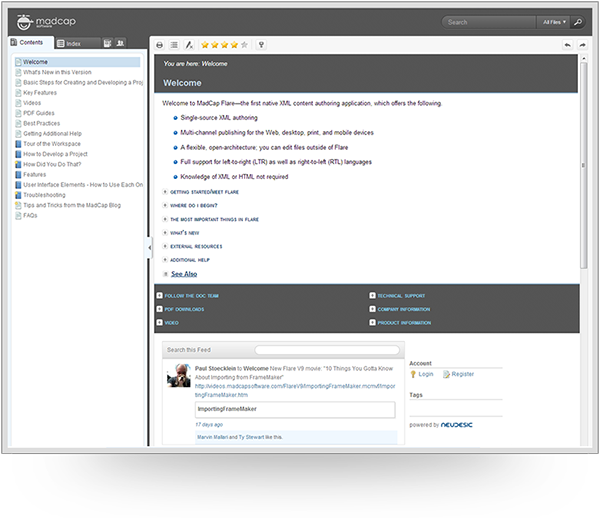Click the Register icon
The height and width of the screenshot is (520, 600).
click(446, 374)
